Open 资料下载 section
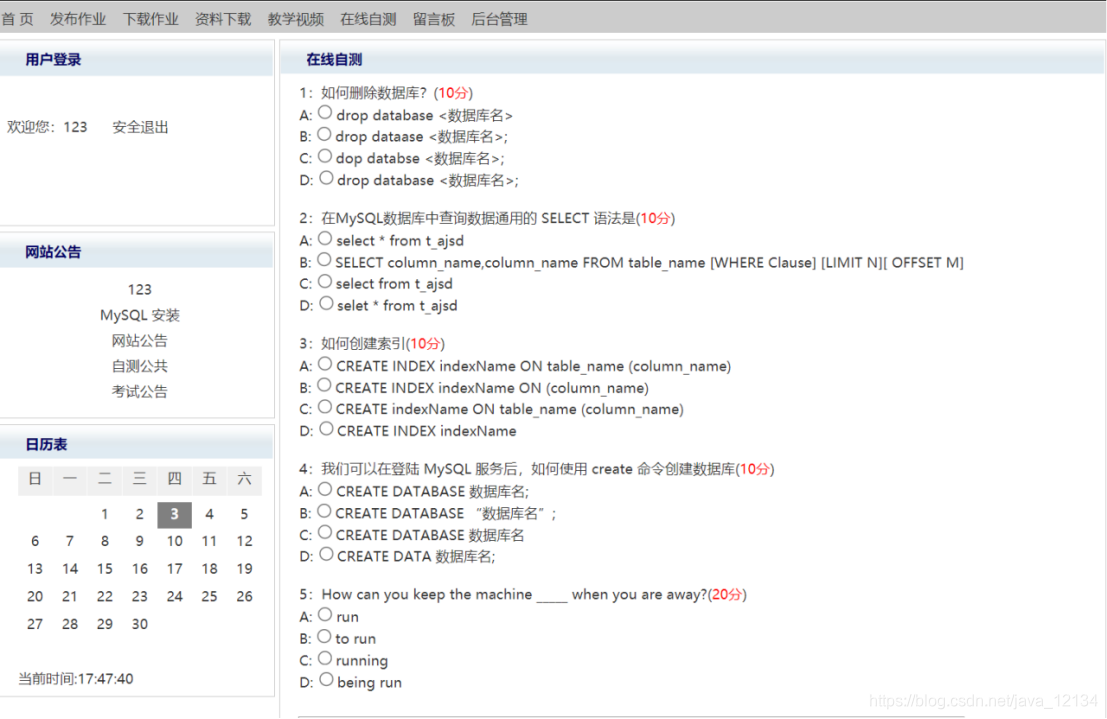This screenshot has height=719, width=1107. pos(223,19)
